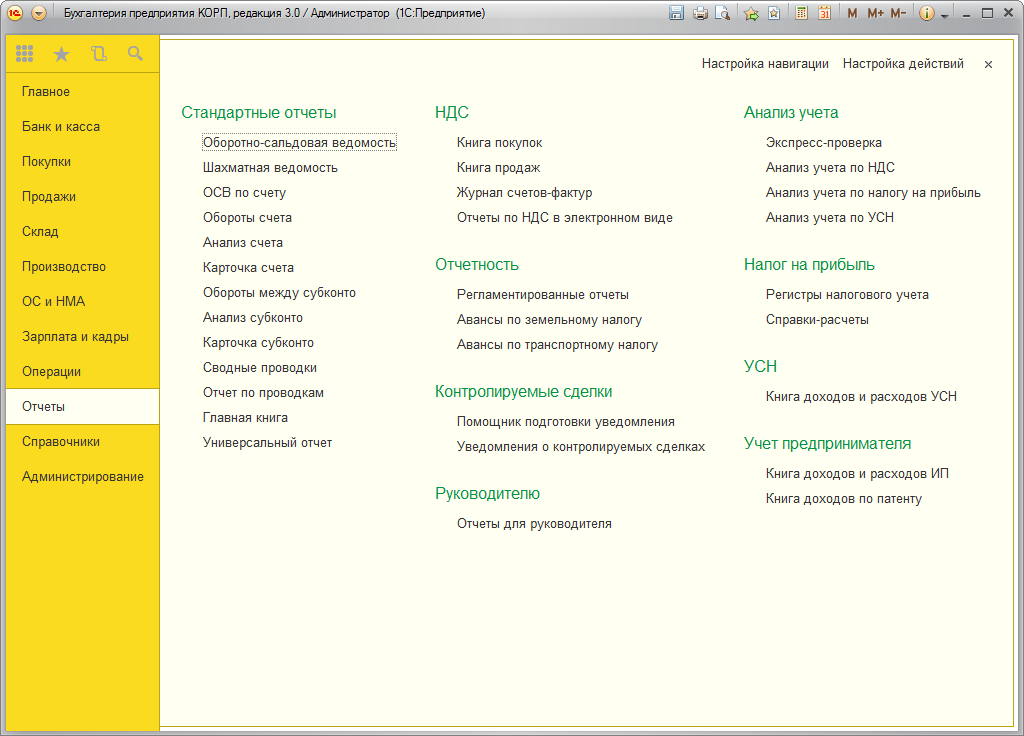Open the Calendar icon

click(x=824, y=13)
